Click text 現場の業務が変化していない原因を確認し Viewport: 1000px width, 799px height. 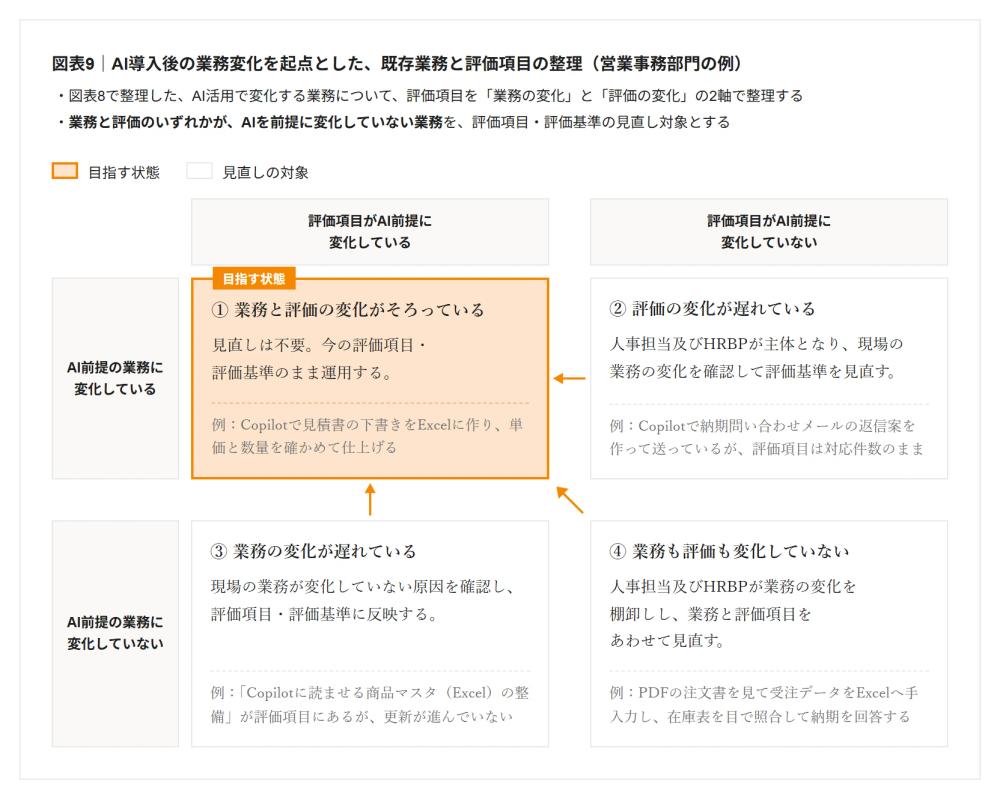click(362, 587)
